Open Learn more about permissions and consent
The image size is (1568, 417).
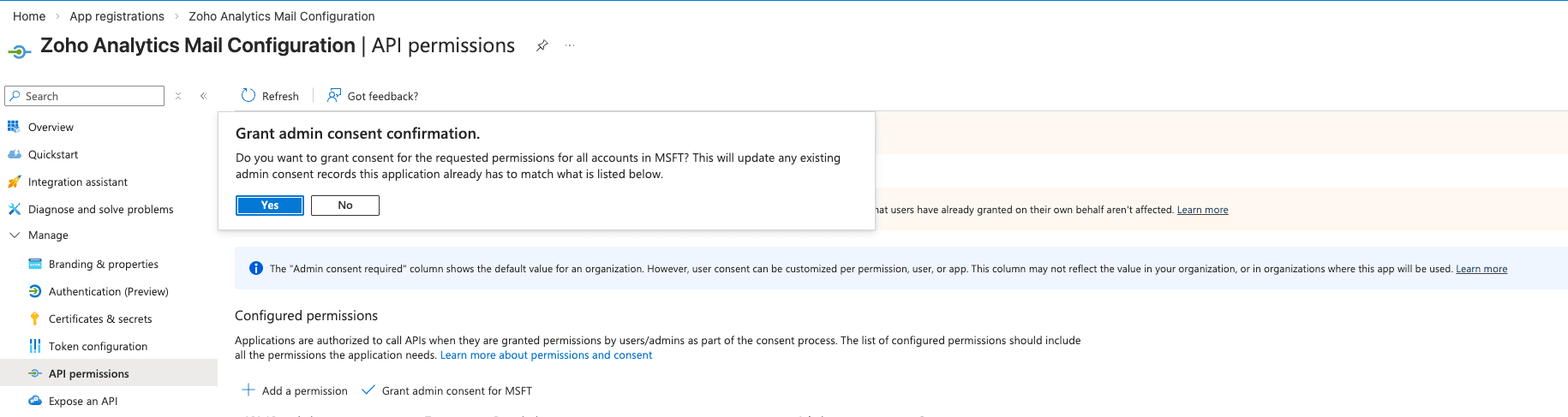pos(546,355)
